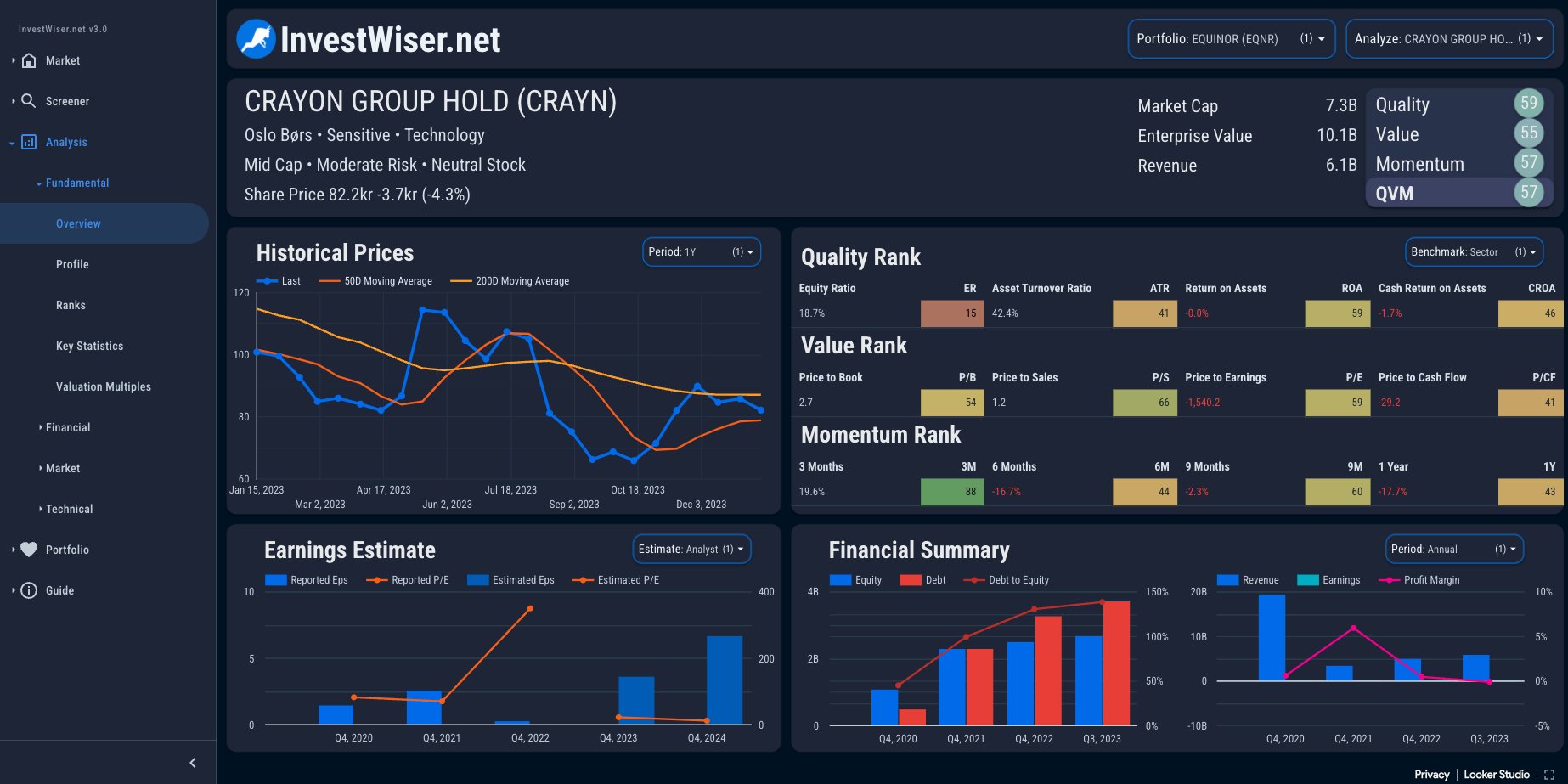Image resolution: width=1568 pixels, height=784 pixels.
Task: Click the InvestWiser logo icon
Action: pos(256,39)
